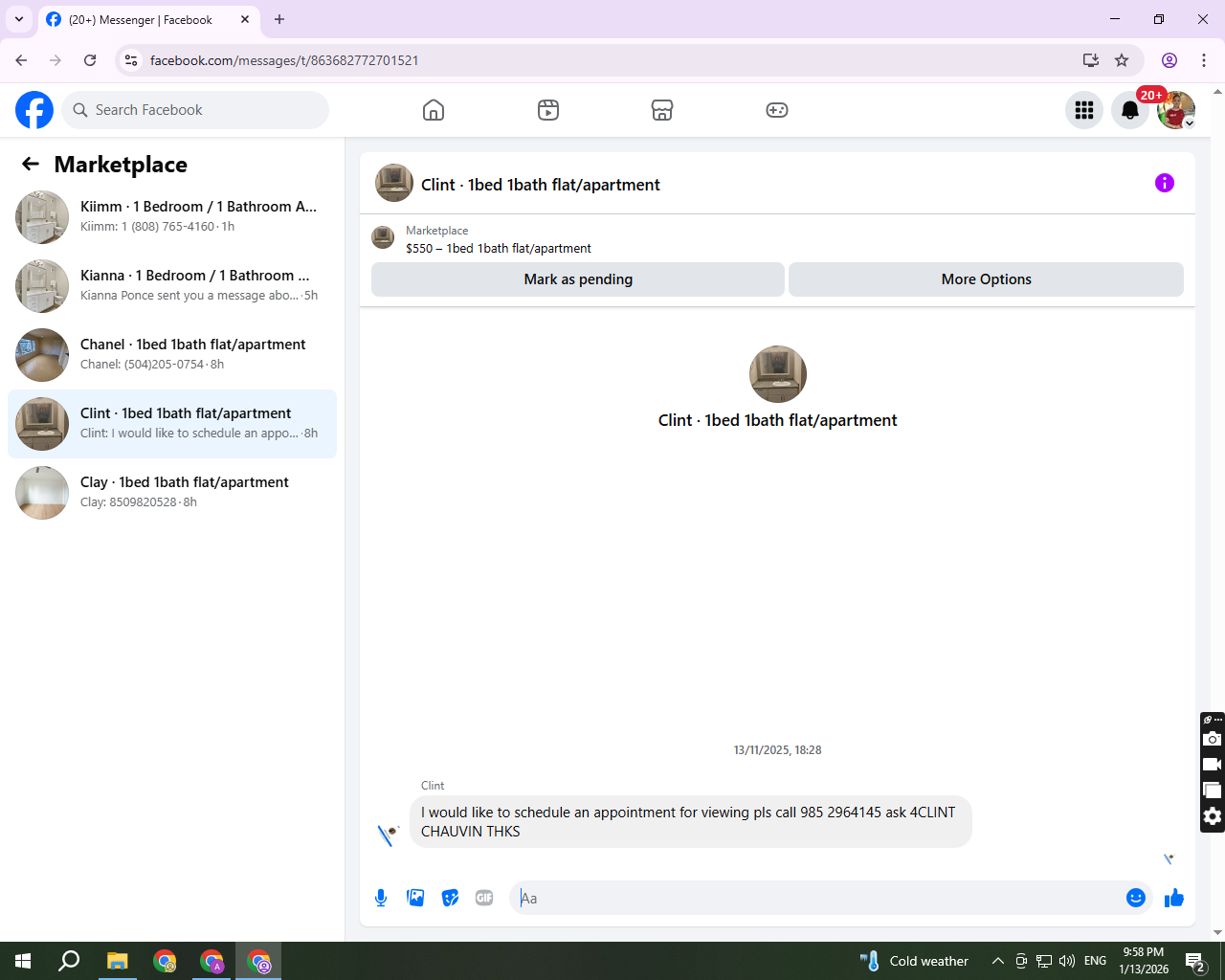This screenshot has width=1225, height=980.
Task: Click the ENG language indicator
Action: pos(1096,961)
